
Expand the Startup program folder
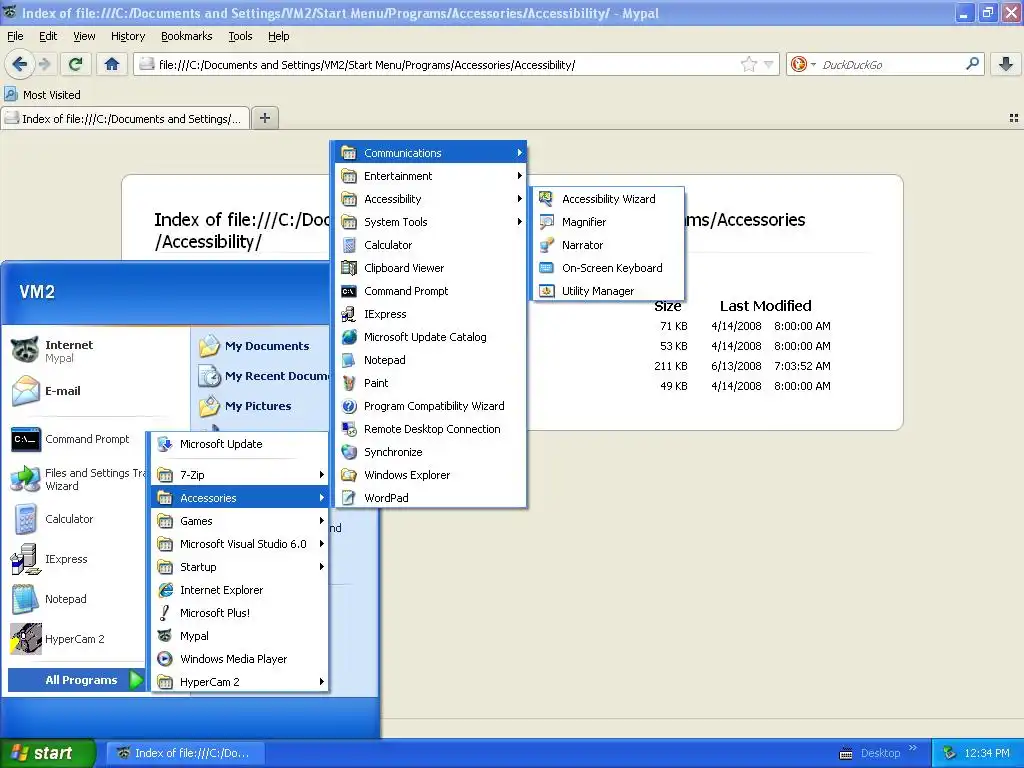click(240, 567)
